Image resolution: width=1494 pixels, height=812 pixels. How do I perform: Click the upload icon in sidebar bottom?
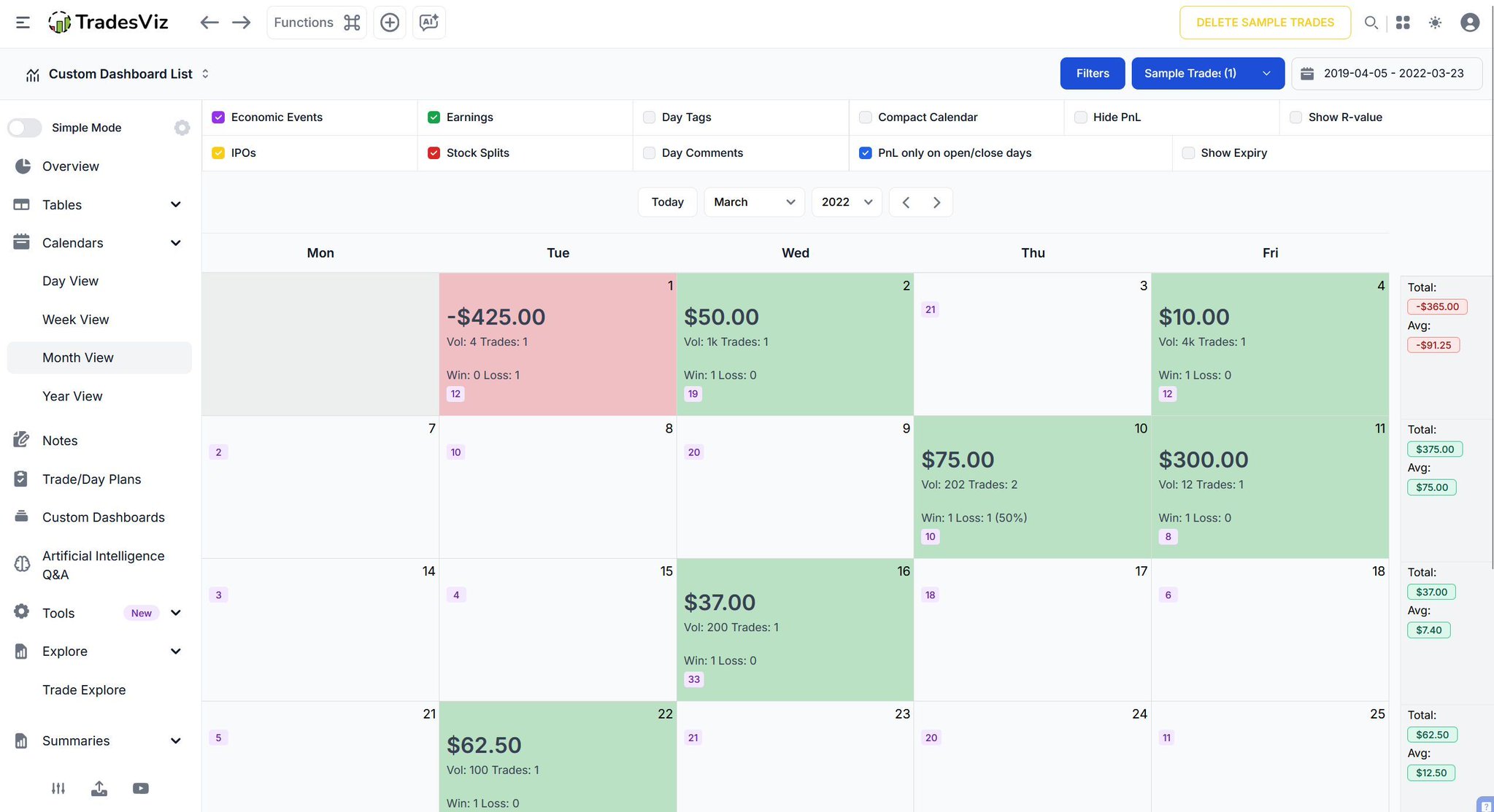click(x=99, y=789)
